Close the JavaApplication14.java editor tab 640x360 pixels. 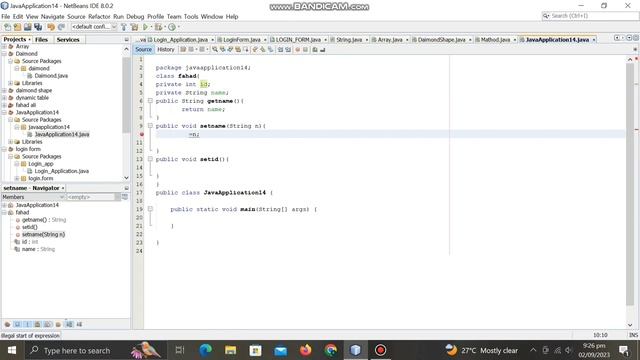tap(594, 40)
